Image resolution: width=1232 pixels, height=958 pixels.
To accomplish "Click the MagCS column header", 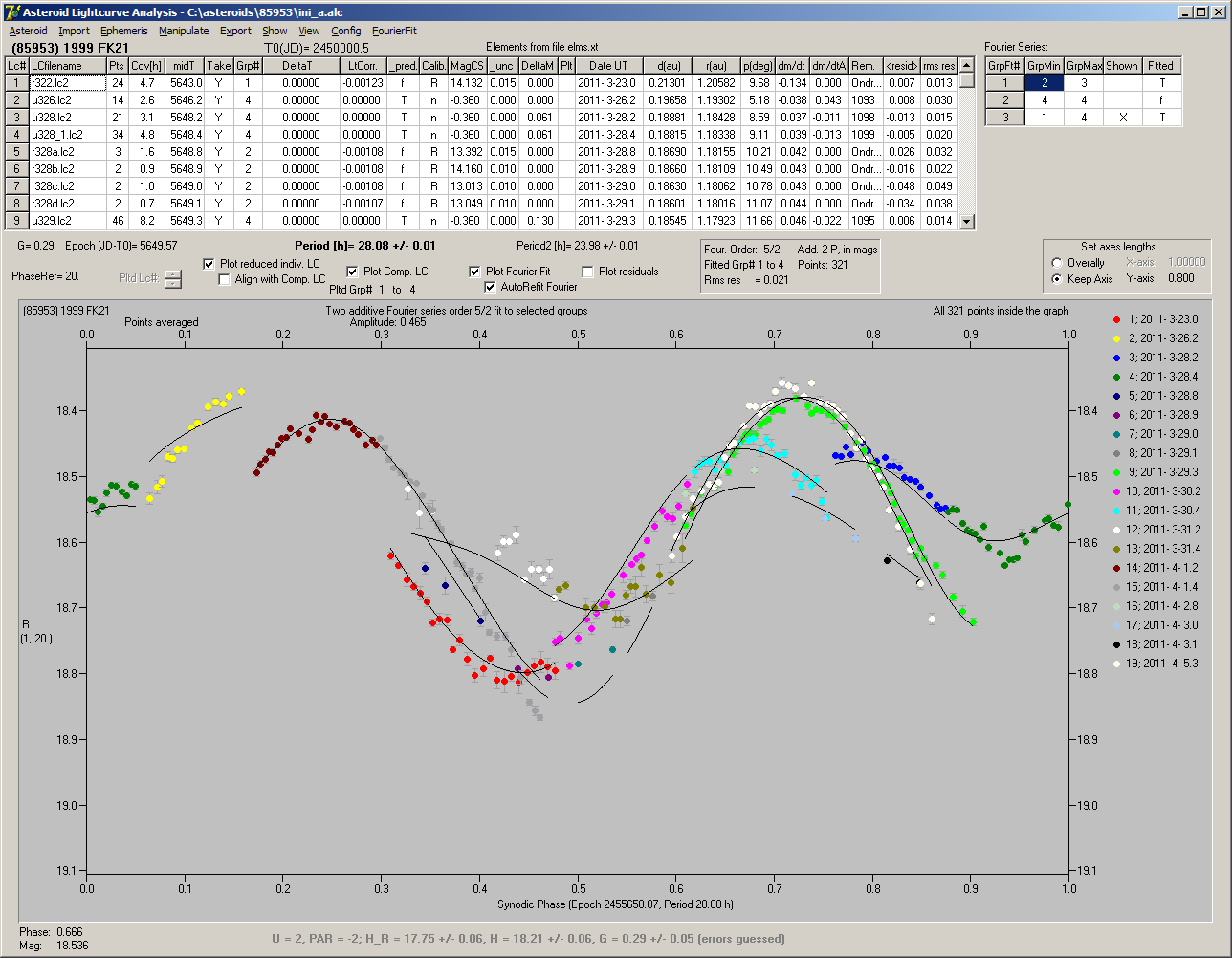I will (x=467, y=66).
